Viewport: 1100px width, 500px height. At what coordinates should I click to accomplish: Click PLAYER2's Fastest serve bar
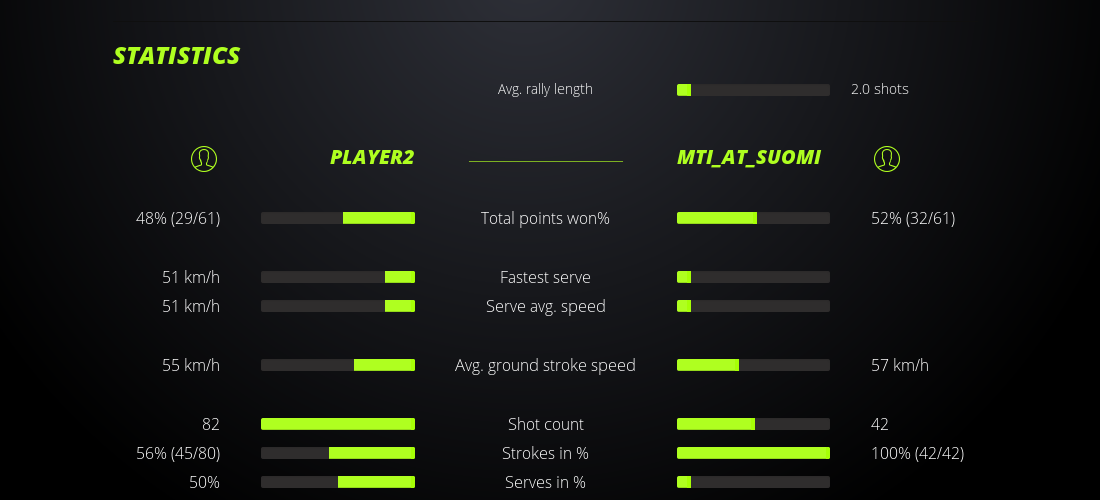coord(338,277)
